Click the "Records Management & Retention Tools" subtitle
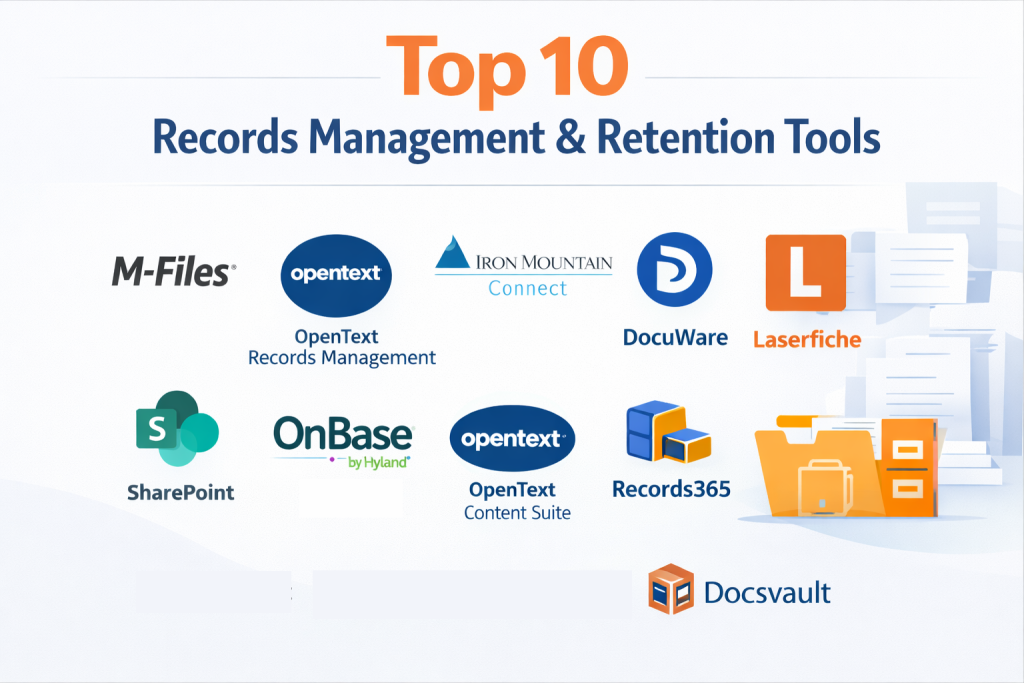The width and height of the screenshot is (1024, 683). click(517, 138)
